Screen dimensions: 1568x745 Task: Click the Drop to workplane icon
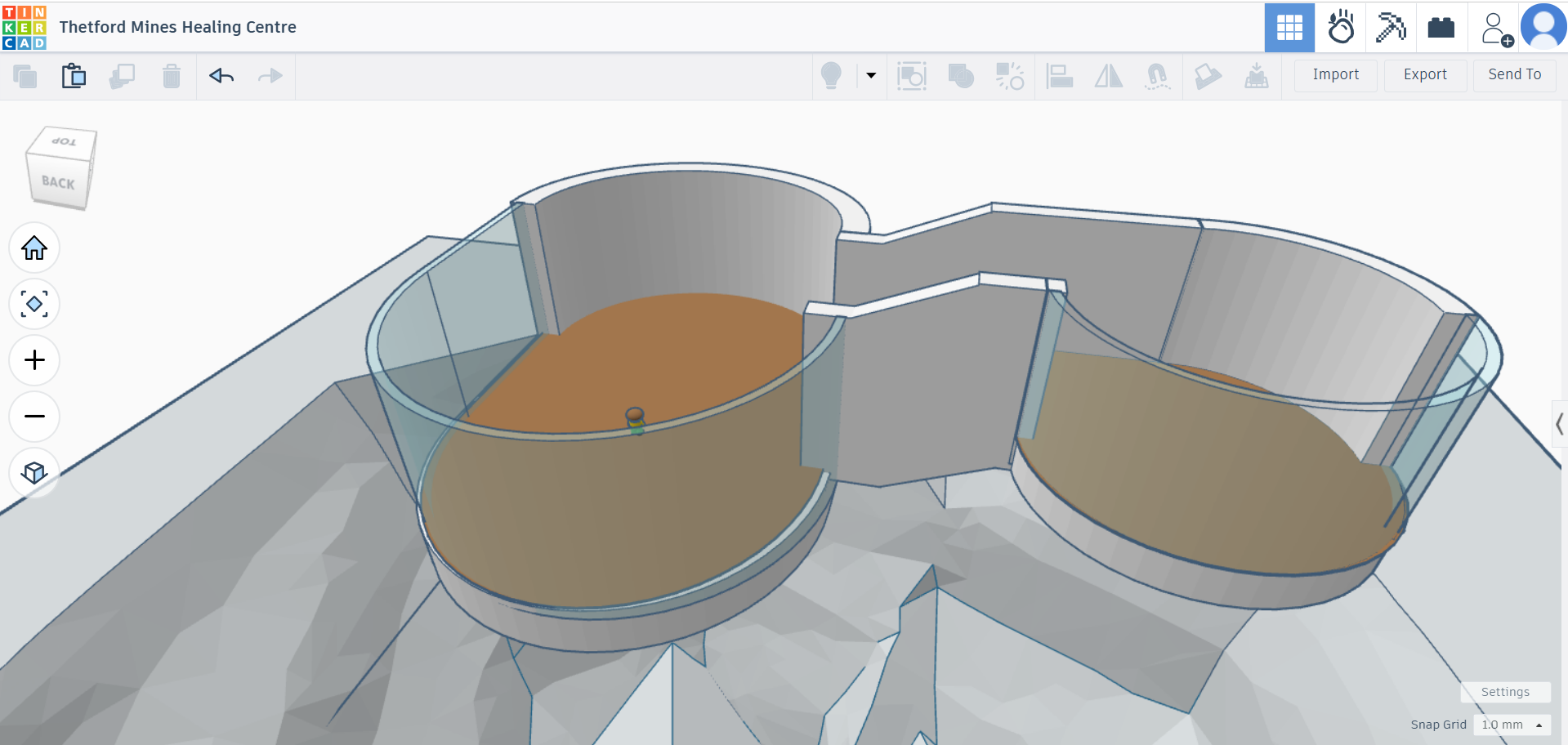1257,76
